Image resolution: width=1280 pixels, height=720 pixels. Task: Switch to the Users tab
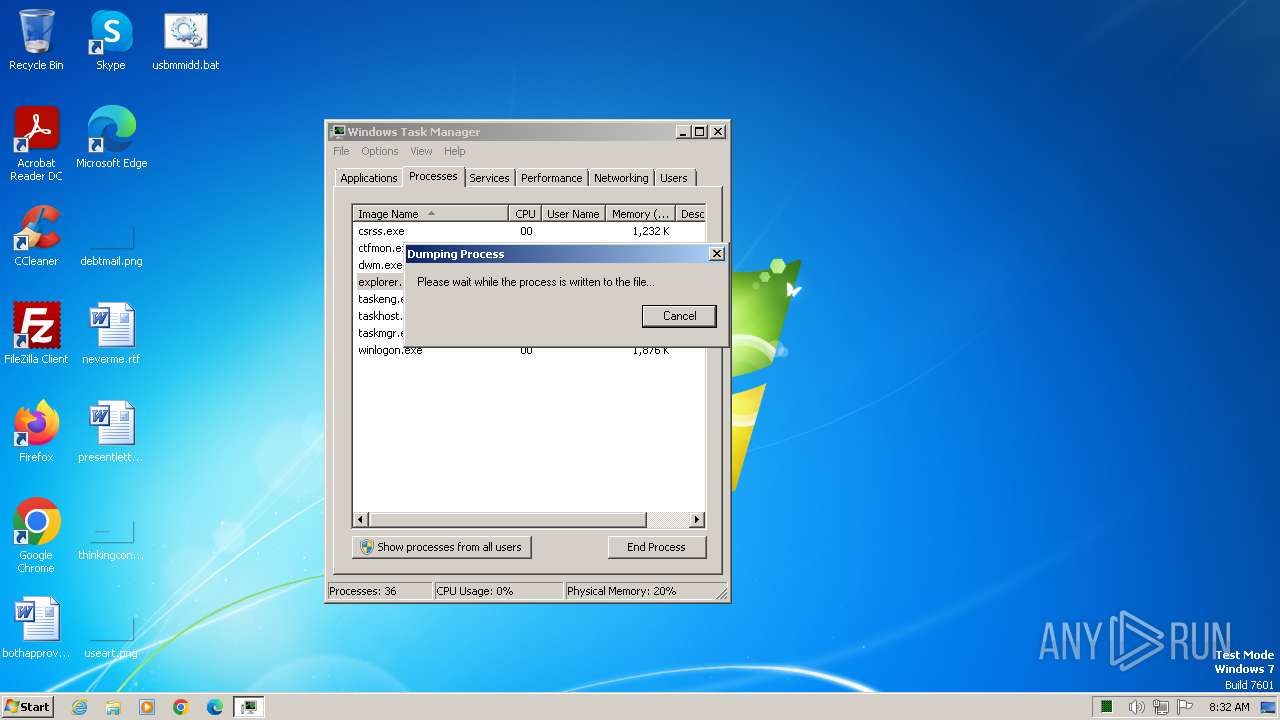(x=674, y=178)
